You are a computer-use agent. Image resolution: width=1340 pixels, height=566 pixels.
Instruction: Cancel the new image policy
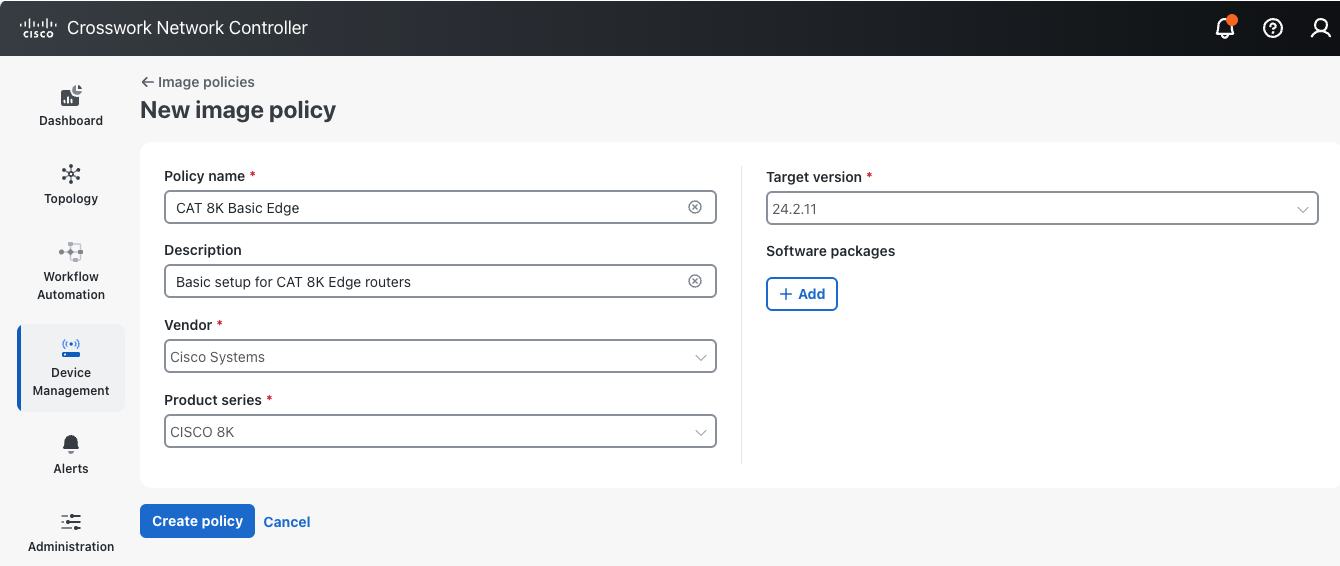point(287,522)
